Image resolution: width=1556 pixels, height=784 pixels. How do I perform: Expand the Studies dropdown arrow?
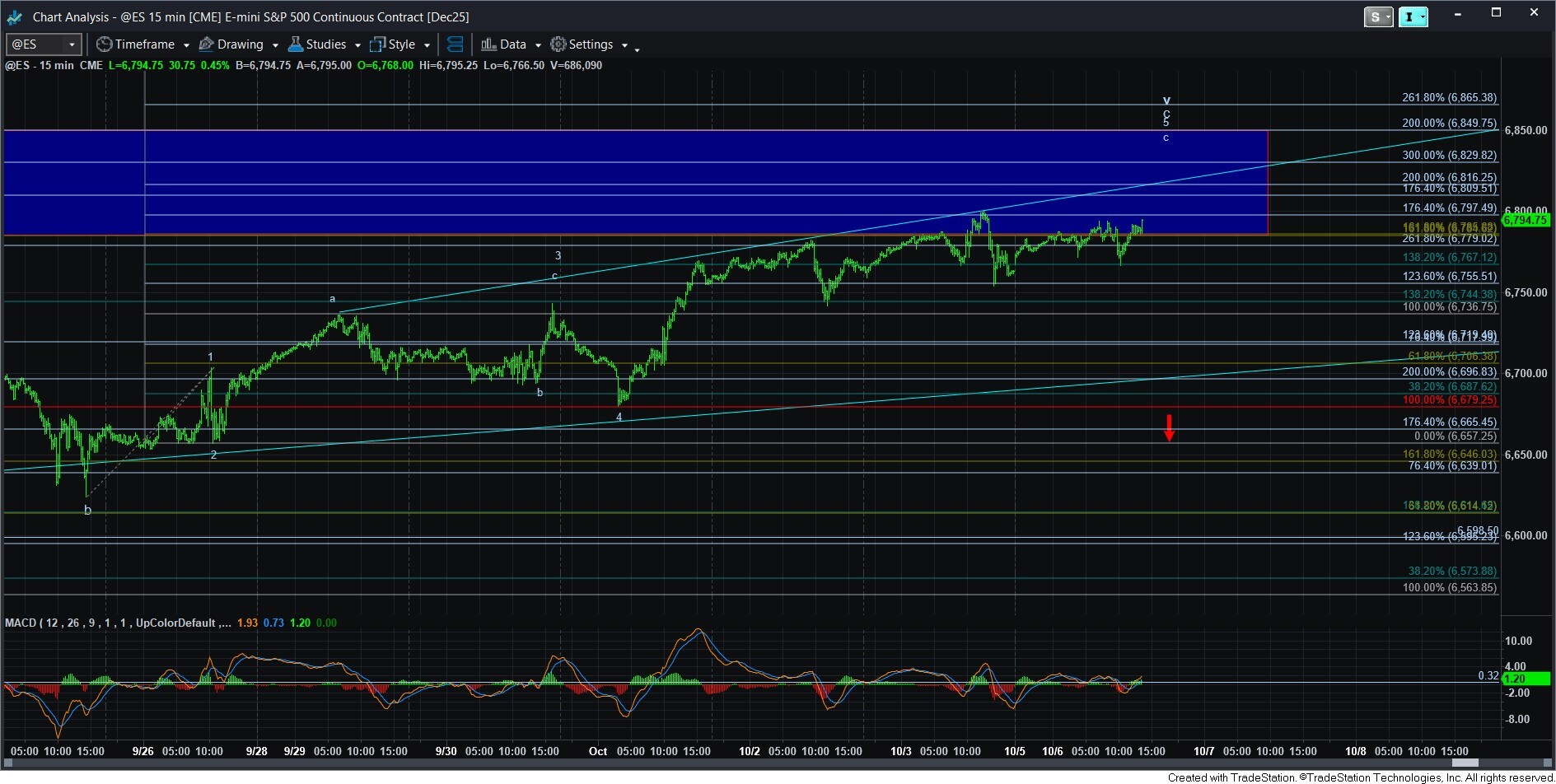coord(357,45)
